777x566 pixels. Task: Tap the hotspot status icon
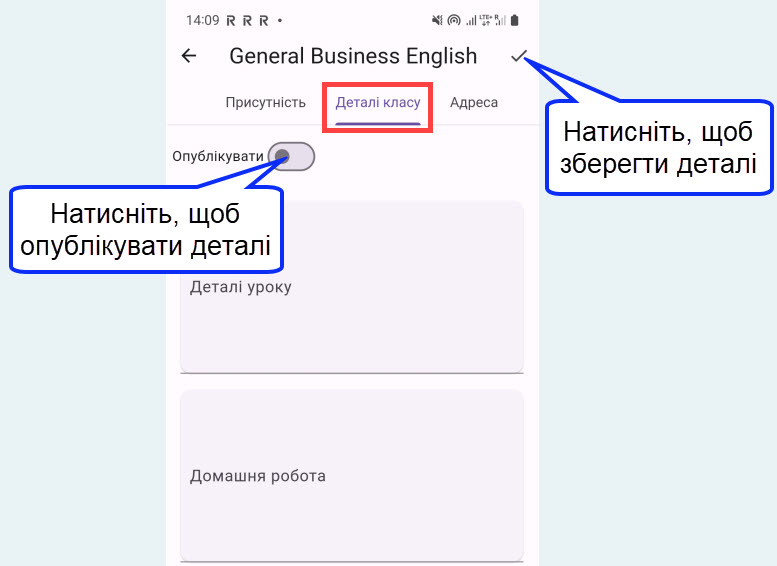coord(453,20)
